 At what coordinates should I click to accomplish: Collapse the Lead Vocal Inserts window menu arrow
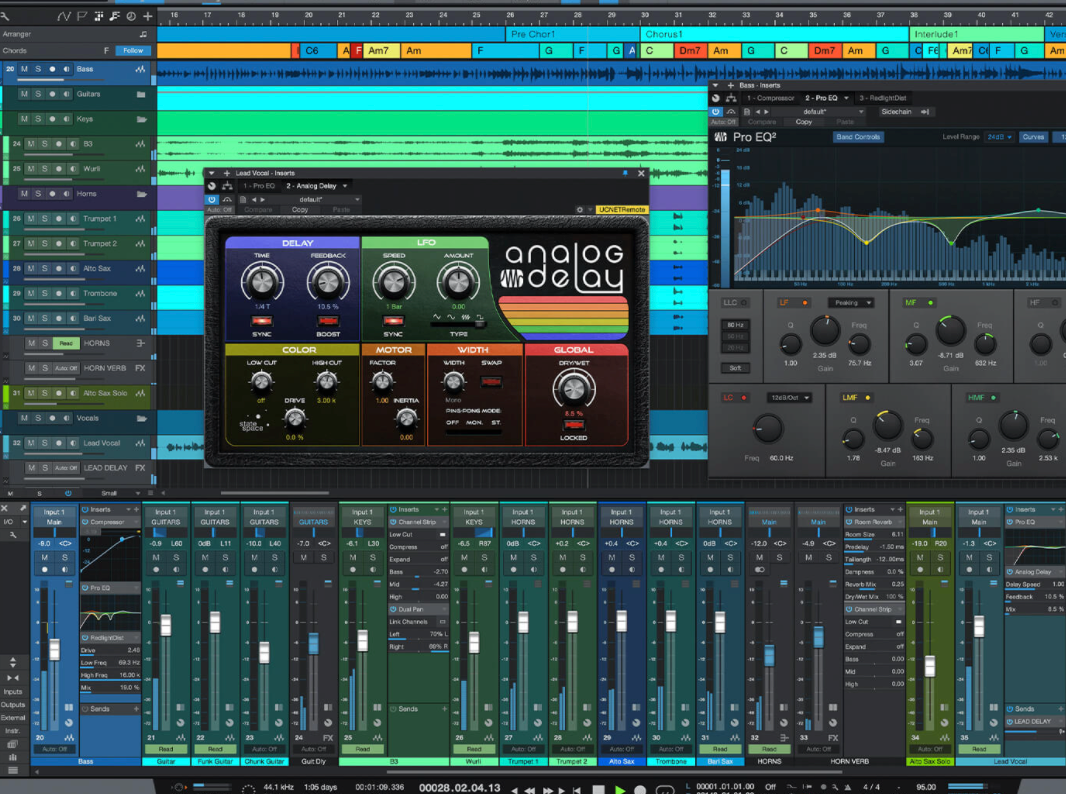pyautogui.click(x=211, y=173)
